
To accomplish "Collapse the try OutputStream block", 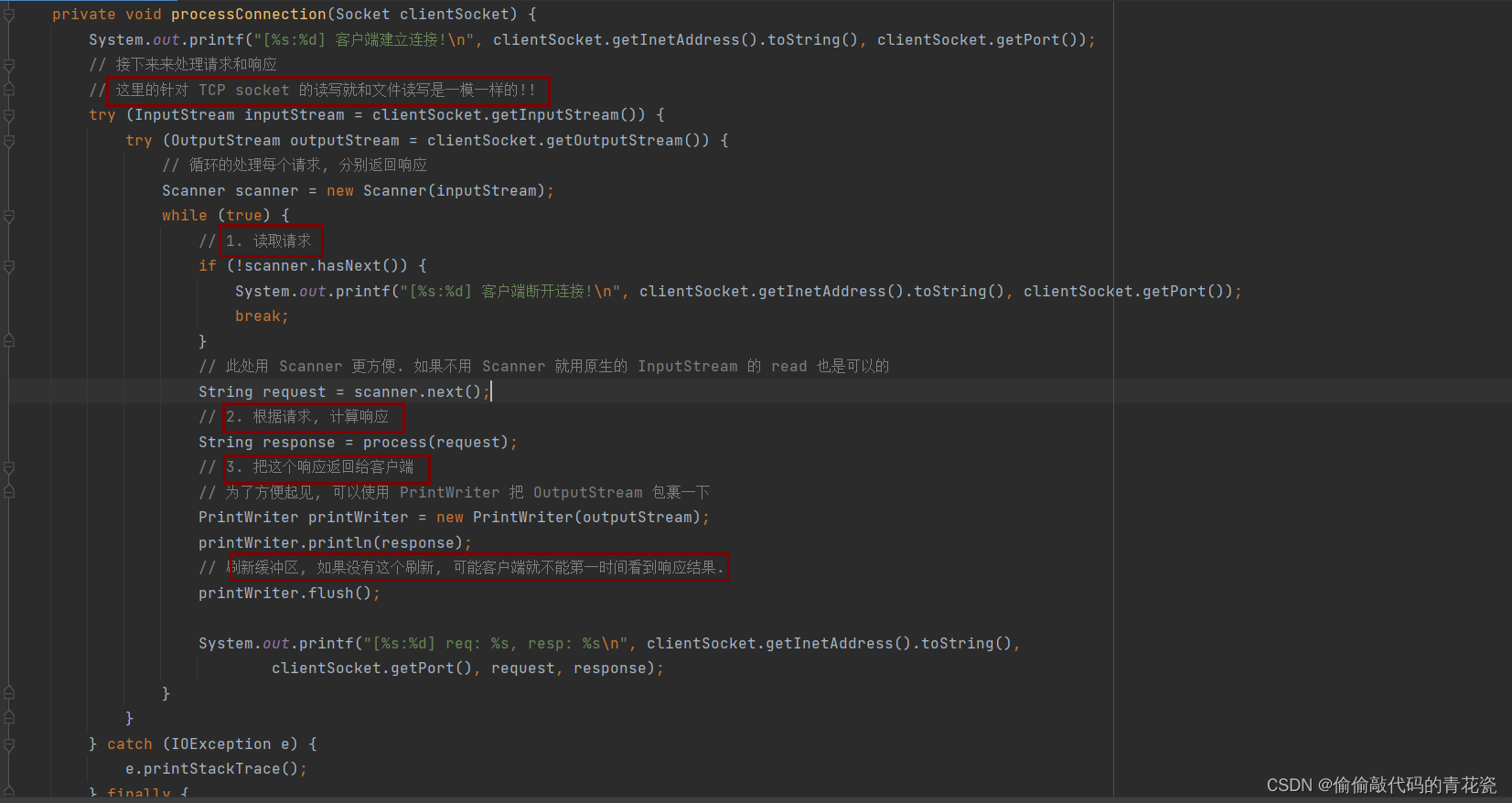I will [x=9, y=141].
